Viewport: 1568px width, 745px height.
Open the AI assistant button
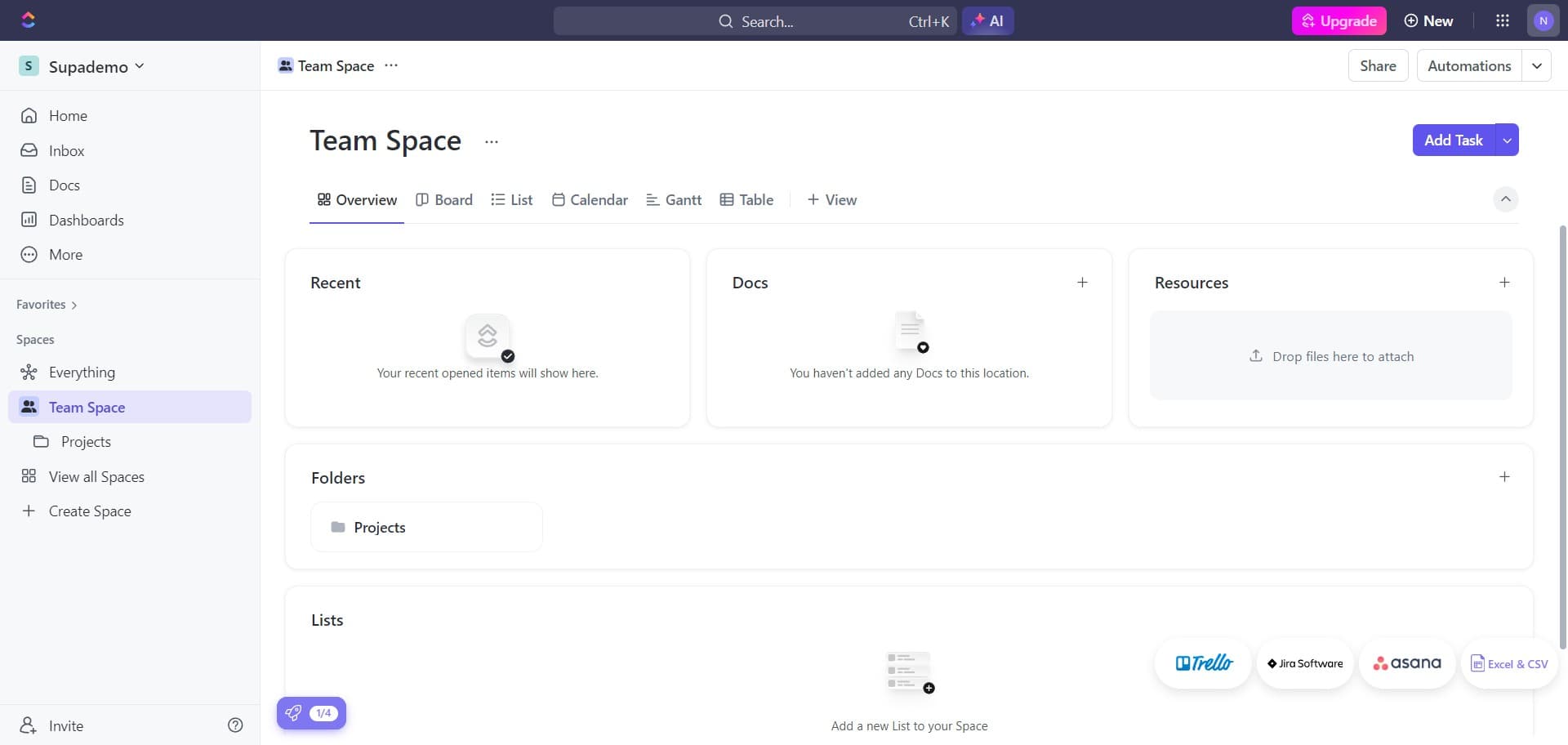987,21
